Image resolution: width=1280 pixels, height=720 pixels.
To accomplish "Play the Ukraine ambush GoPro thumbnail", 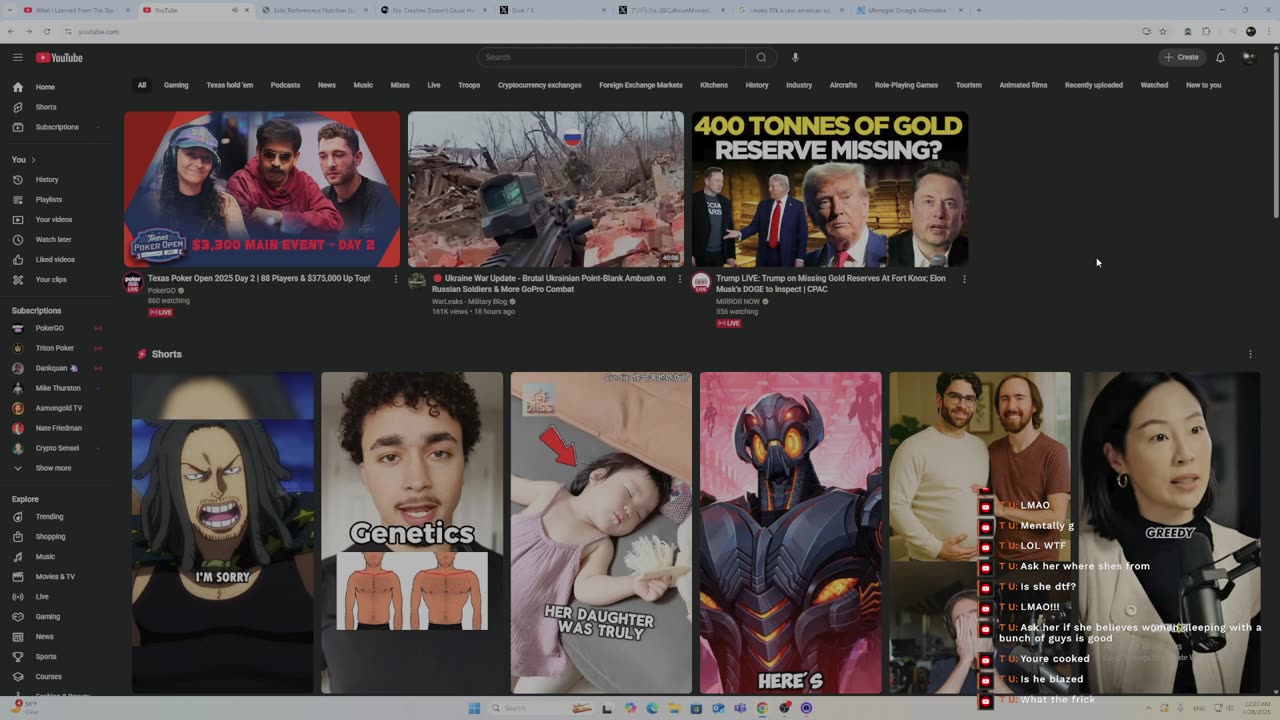I will [546, 189].
